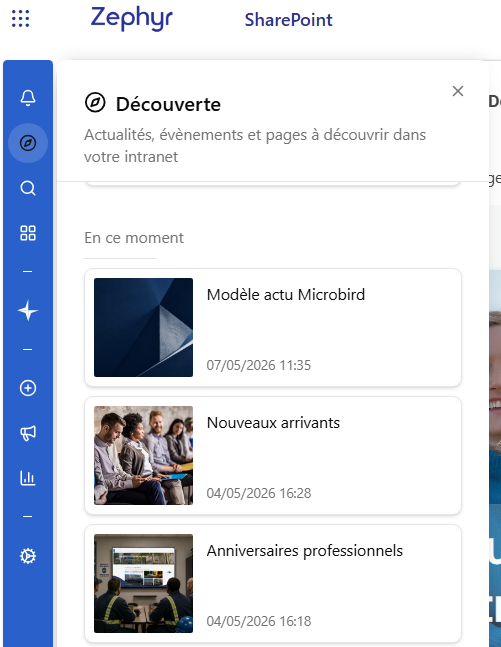Click the Découverte panel title text
This screenshot has width=501, height=647.
168,104
